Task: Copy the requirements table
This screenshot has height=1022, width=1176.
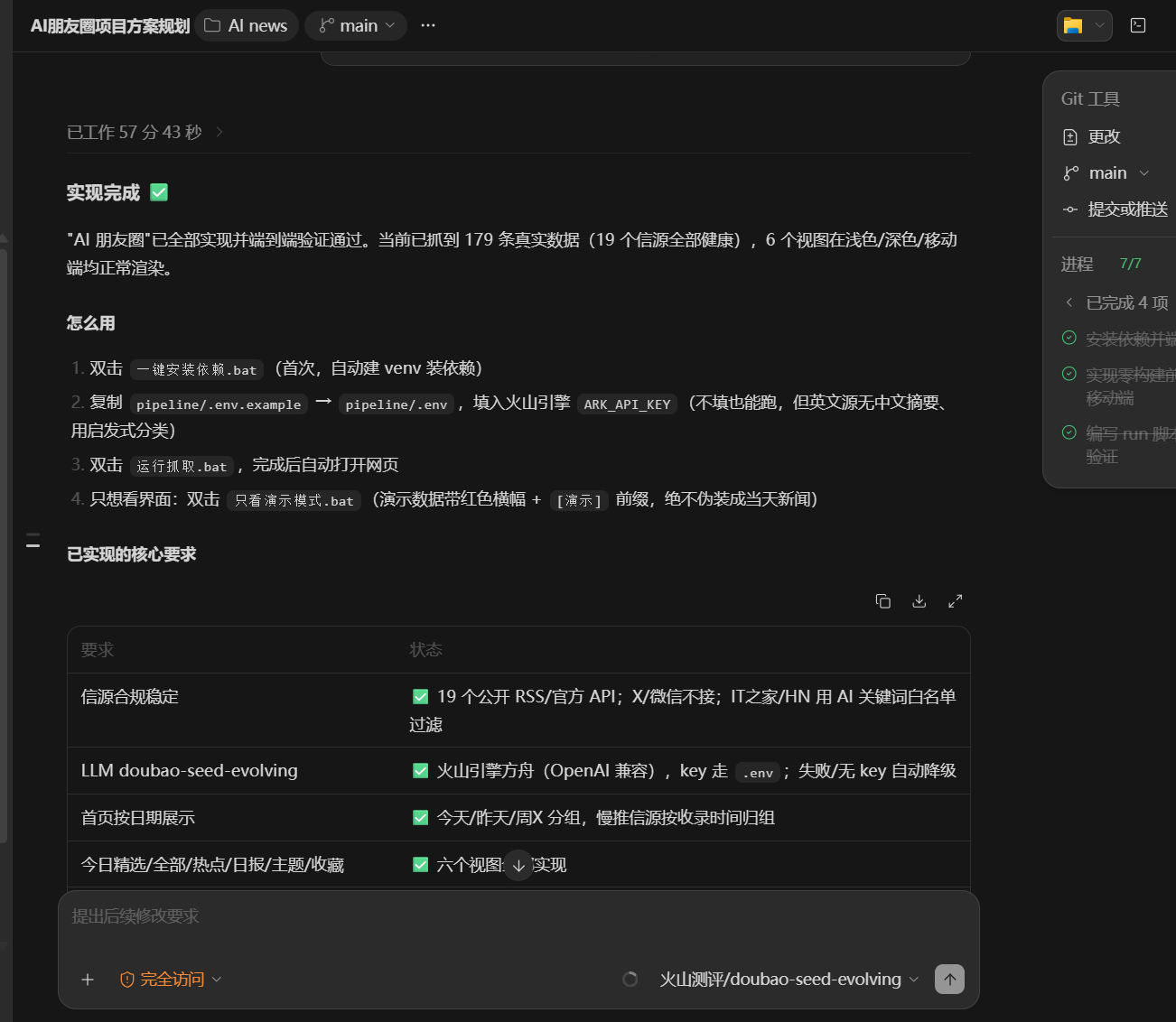Action: click(x=883, y=601)
